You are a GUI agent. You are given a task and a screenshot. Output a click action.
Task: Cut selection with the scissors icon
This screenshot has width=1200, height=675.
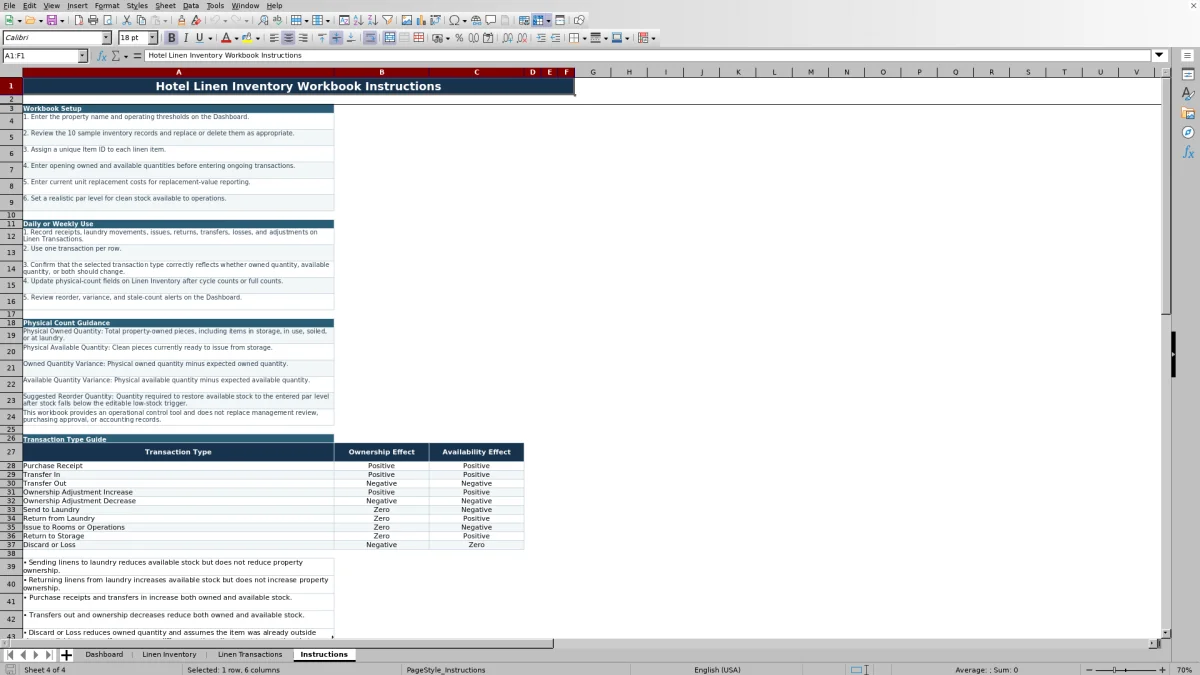(x=127, y=20)
